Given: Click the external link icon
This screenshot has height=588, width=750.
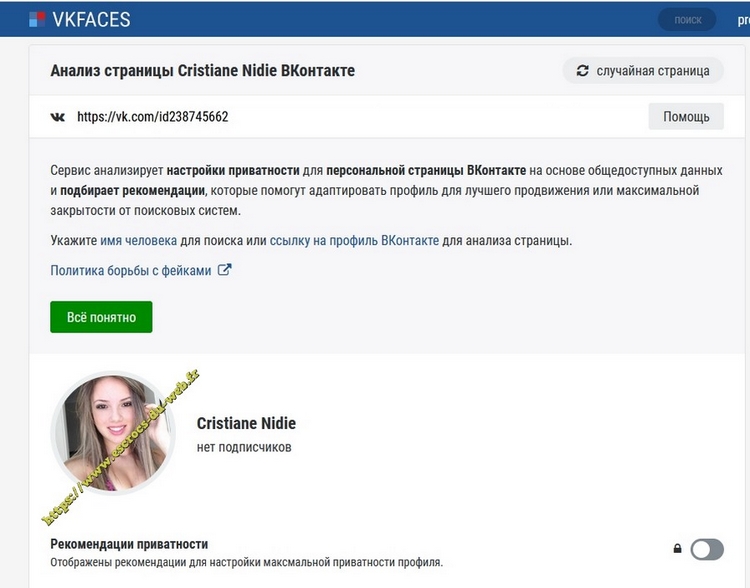Looking at the screenshot, I should pyautogui.click(x=224, y=270).
